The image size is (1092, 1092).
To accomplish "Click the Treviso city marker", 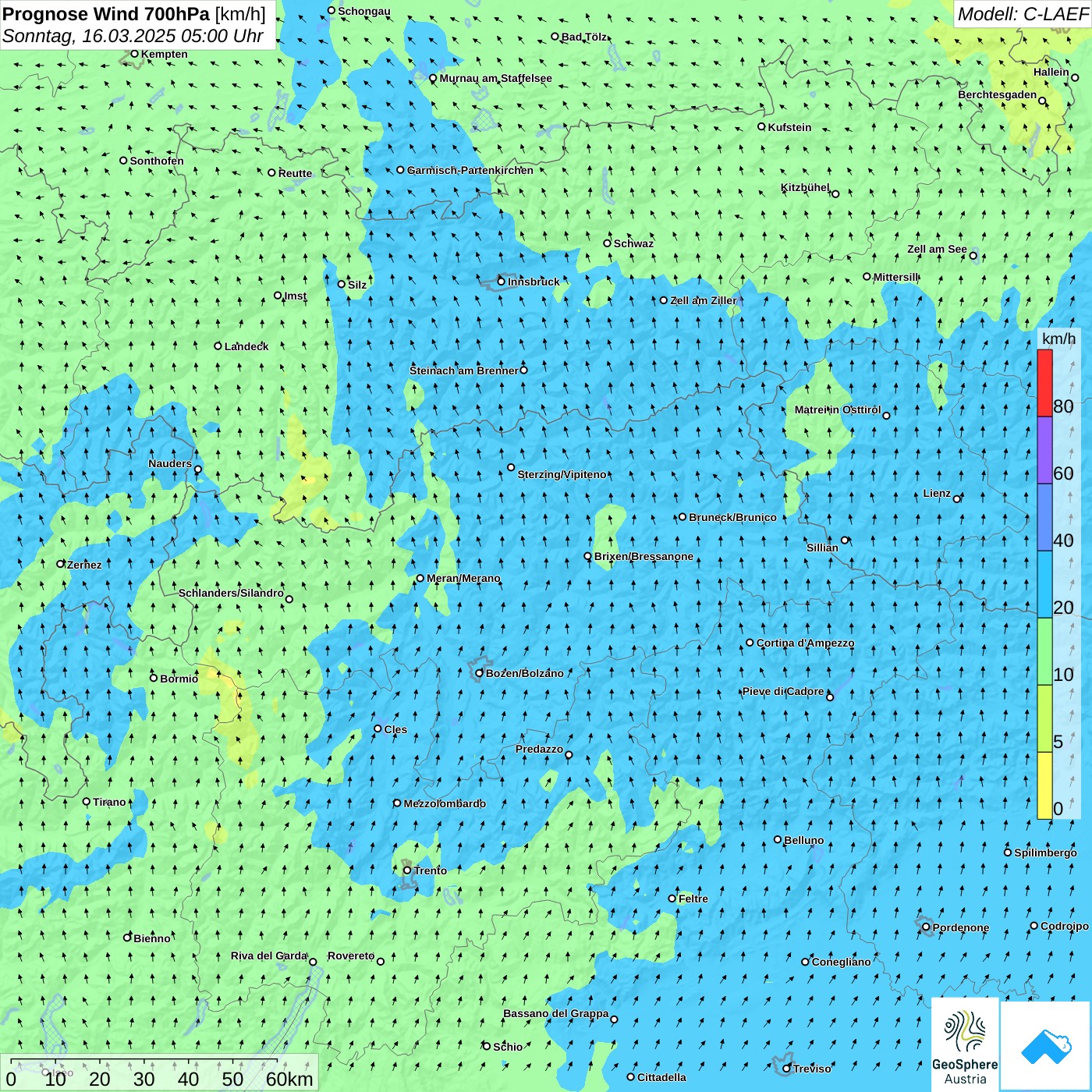I will pos(787,1069).
